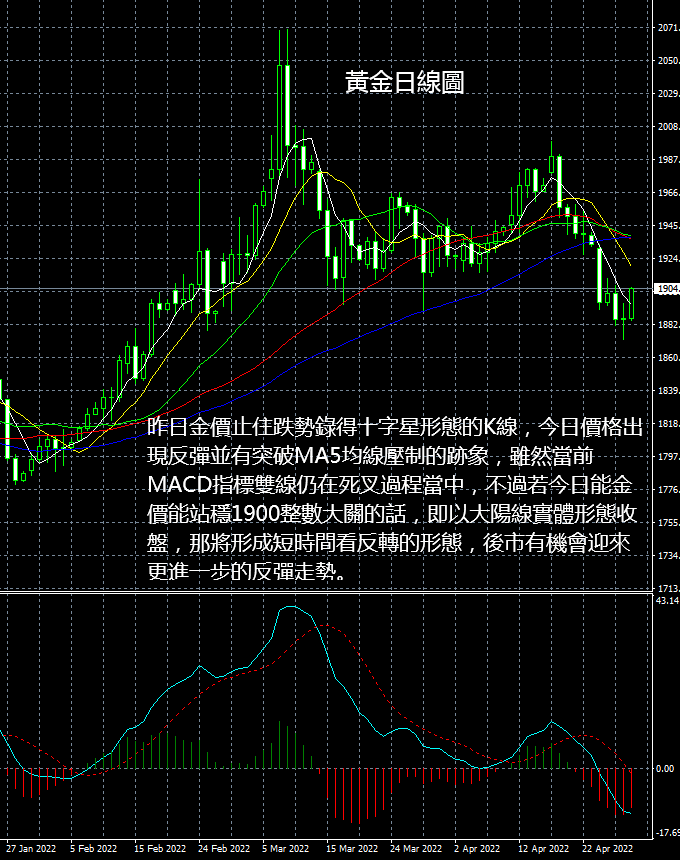This screenshot has height=860, width=680.
Task: Click the commentary line starting 價能站穩1900
Action: click(392, 514)
